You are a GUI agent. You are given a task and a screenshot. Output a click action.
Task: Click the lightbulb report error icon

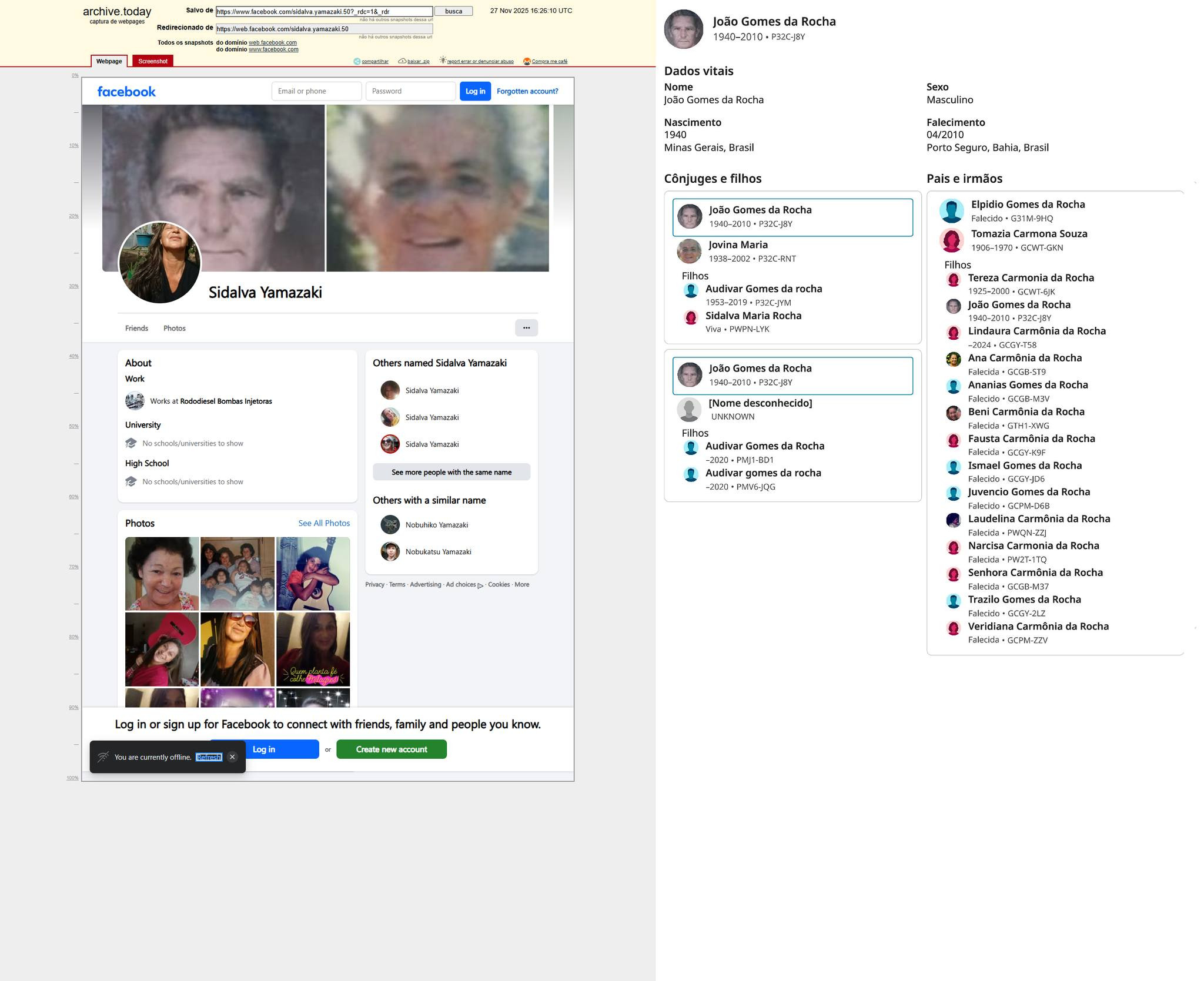(443, 61)
